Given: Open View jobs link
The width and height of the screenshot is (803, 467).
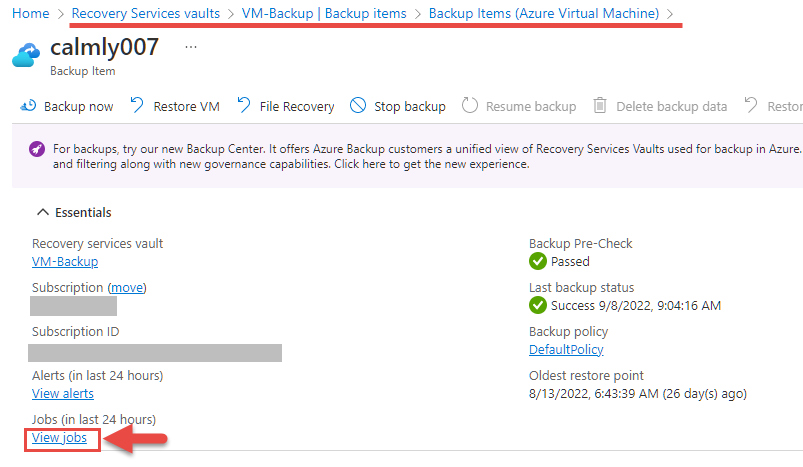Looking at the screenshot, I should tap(59, 438).
